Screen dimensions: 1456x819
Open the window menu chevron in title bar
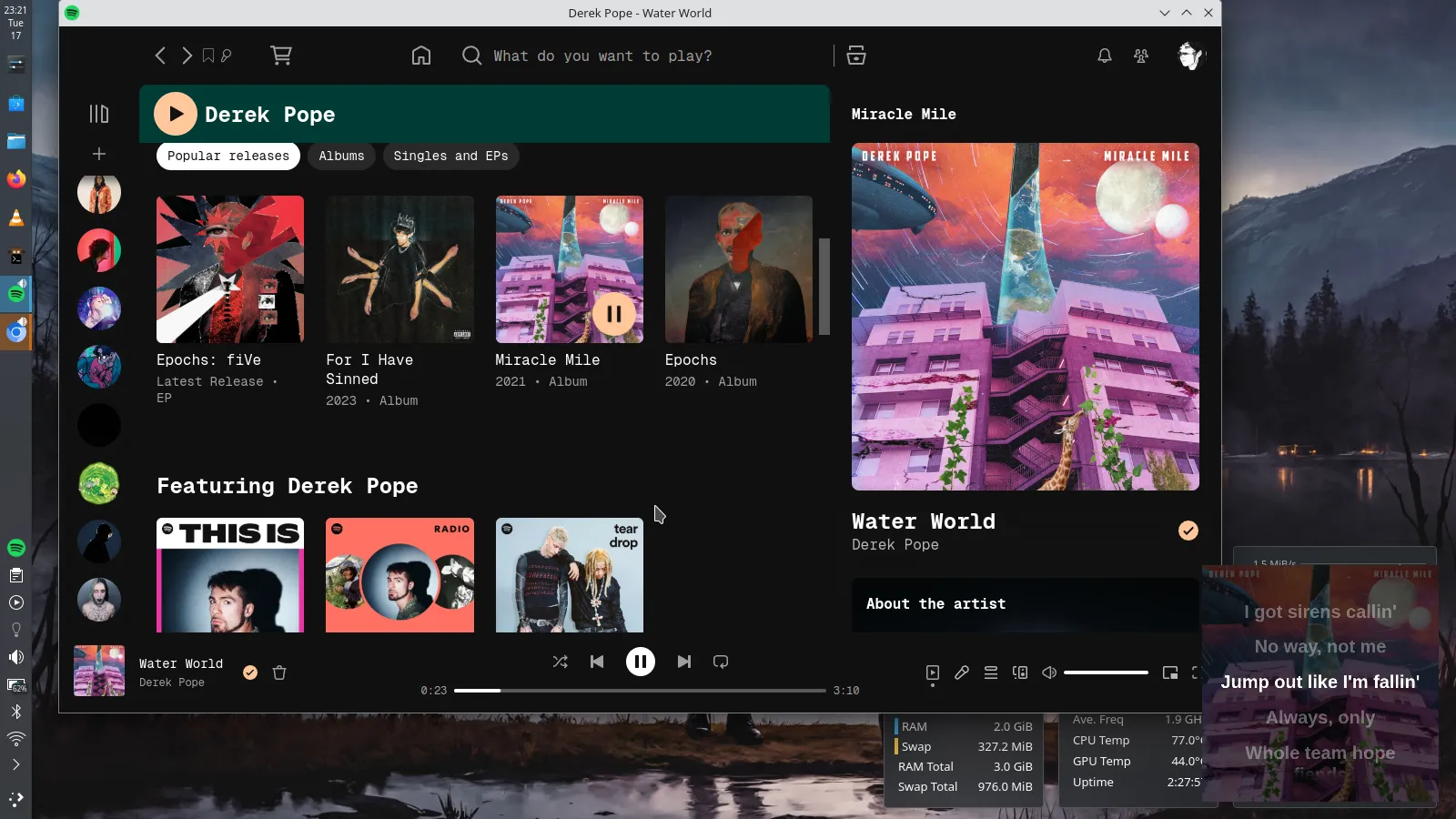(x=1165, y=13)
